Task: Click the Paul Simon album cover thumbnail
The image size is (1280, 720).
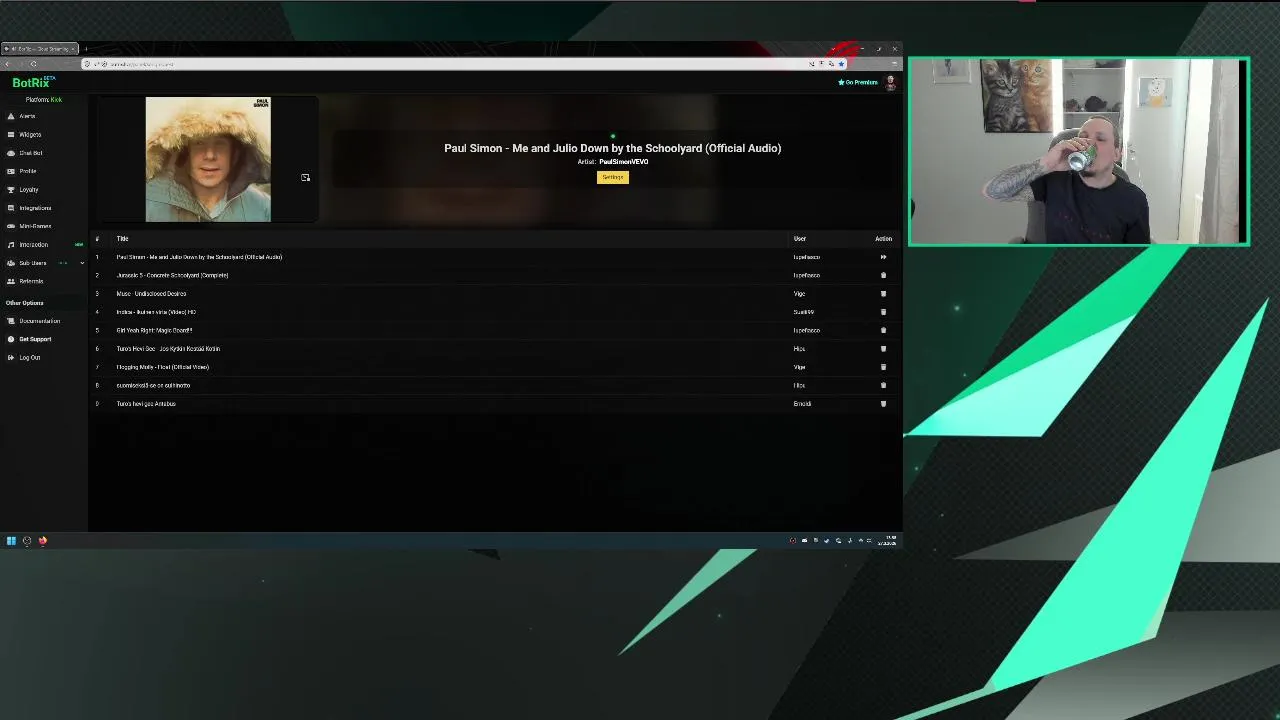Action: (x=208, y=159)
